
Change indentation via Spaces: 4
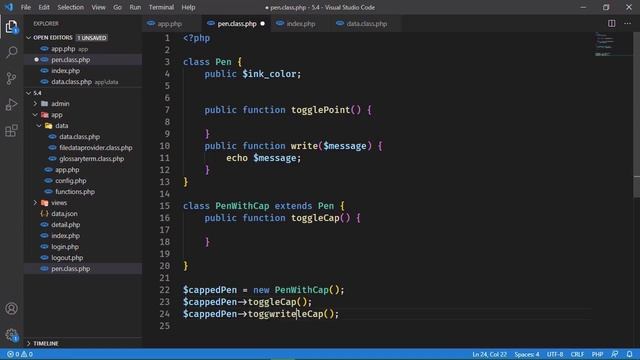(527, 354)
